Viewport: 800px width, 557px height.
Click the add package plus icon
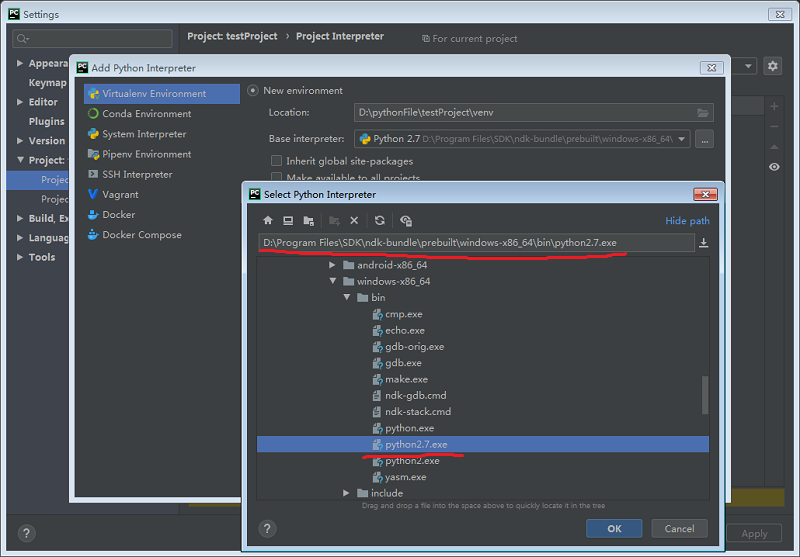click(774, 106)
